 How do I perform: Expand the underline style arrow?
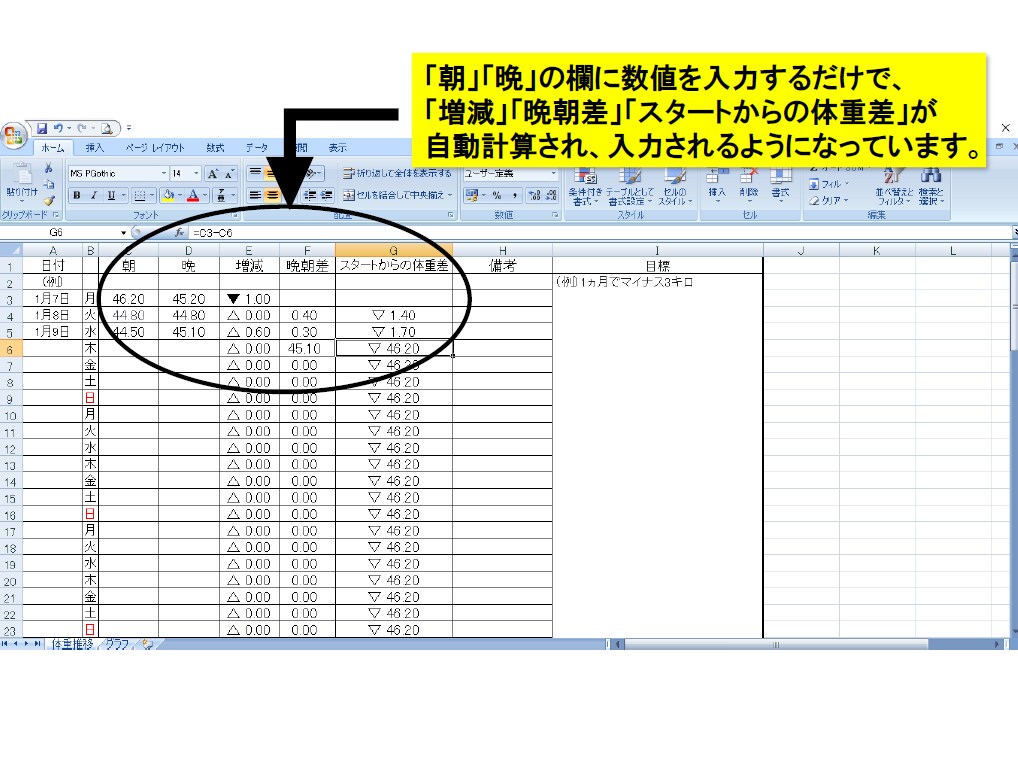[x=123, y=195]
